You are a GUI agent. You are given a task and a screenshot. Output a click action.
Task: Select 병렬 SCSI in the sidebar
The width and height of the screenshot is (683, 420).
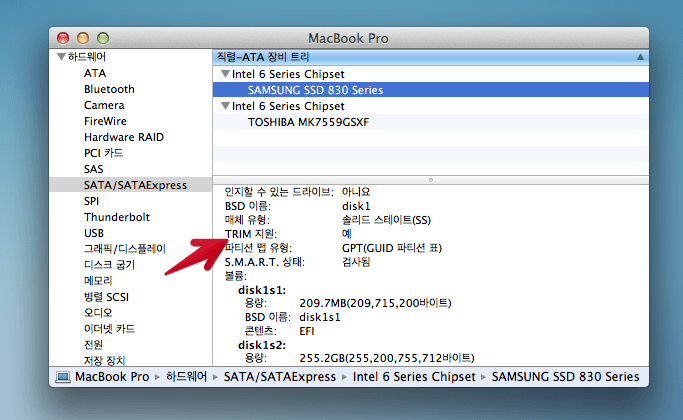click(106, 297)
